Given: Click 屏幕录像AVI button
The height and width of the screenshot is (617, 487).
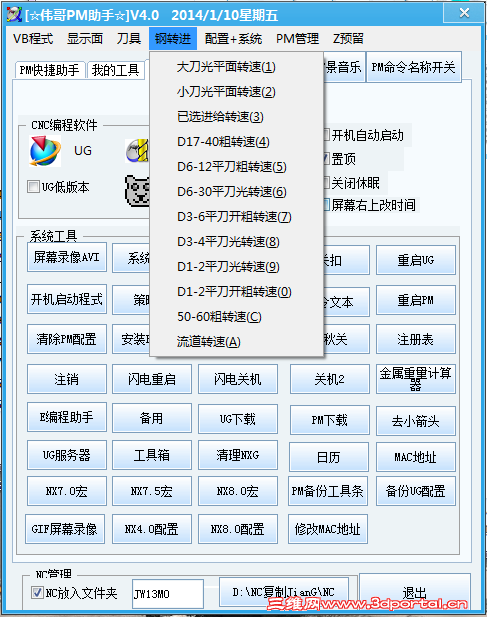Looking at the screenshot, I should tap(67, 257).
